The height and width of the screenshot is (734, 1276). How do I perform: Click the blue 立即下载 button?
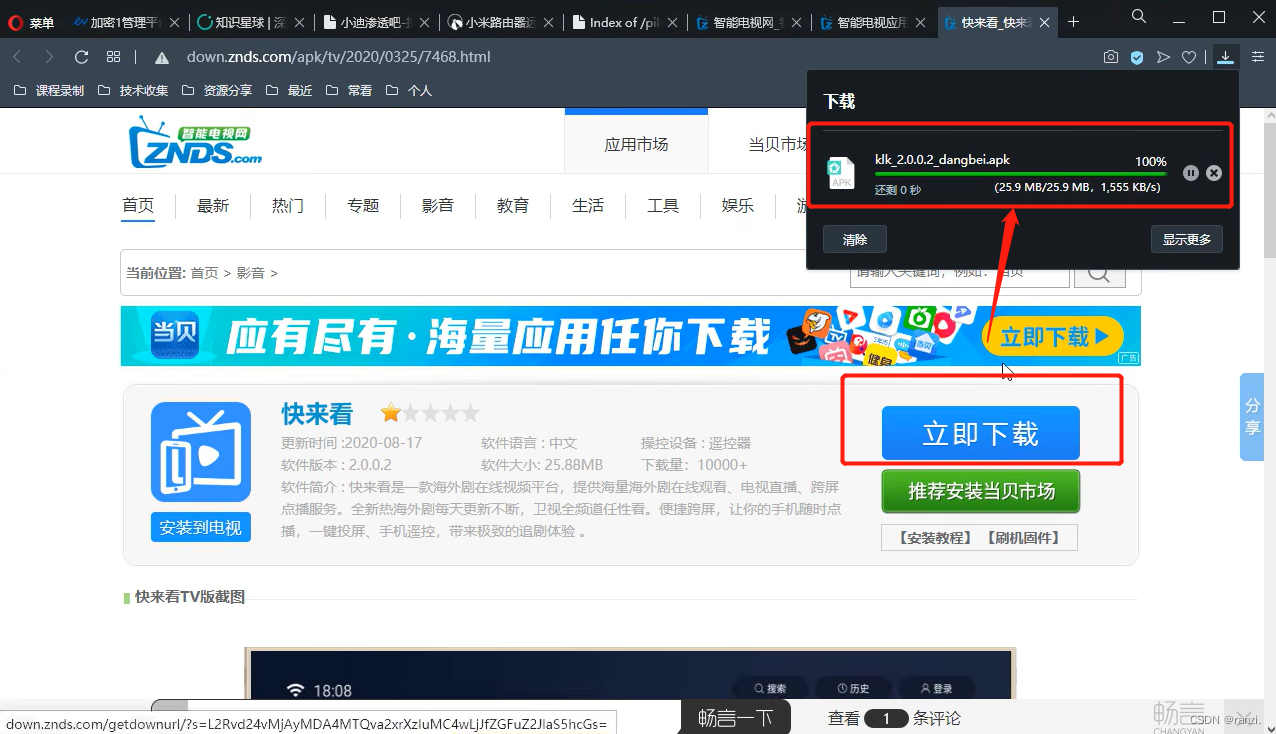981,433
